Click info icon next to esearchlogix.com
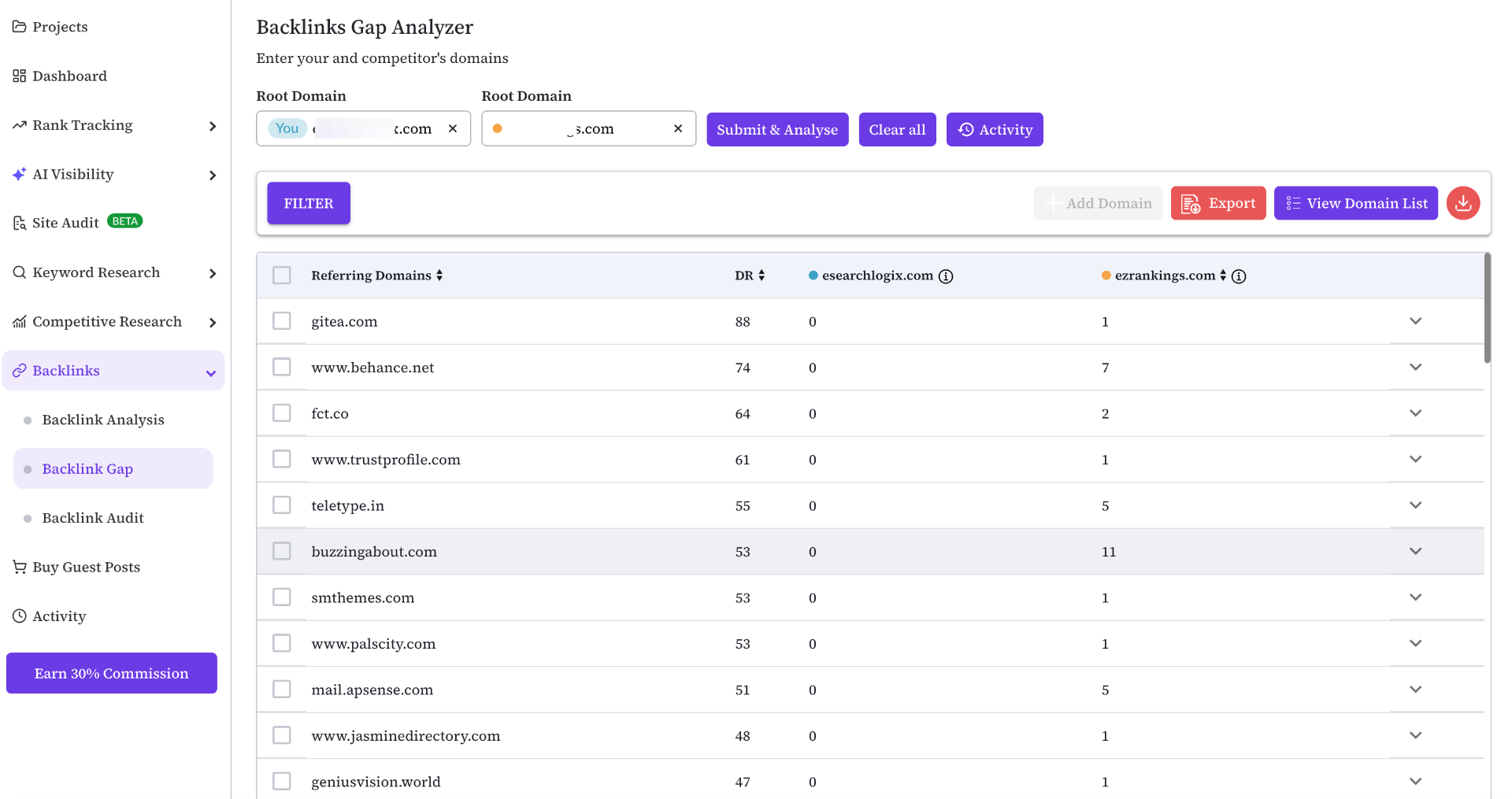 pyautogui.click(x=946, y=276)
